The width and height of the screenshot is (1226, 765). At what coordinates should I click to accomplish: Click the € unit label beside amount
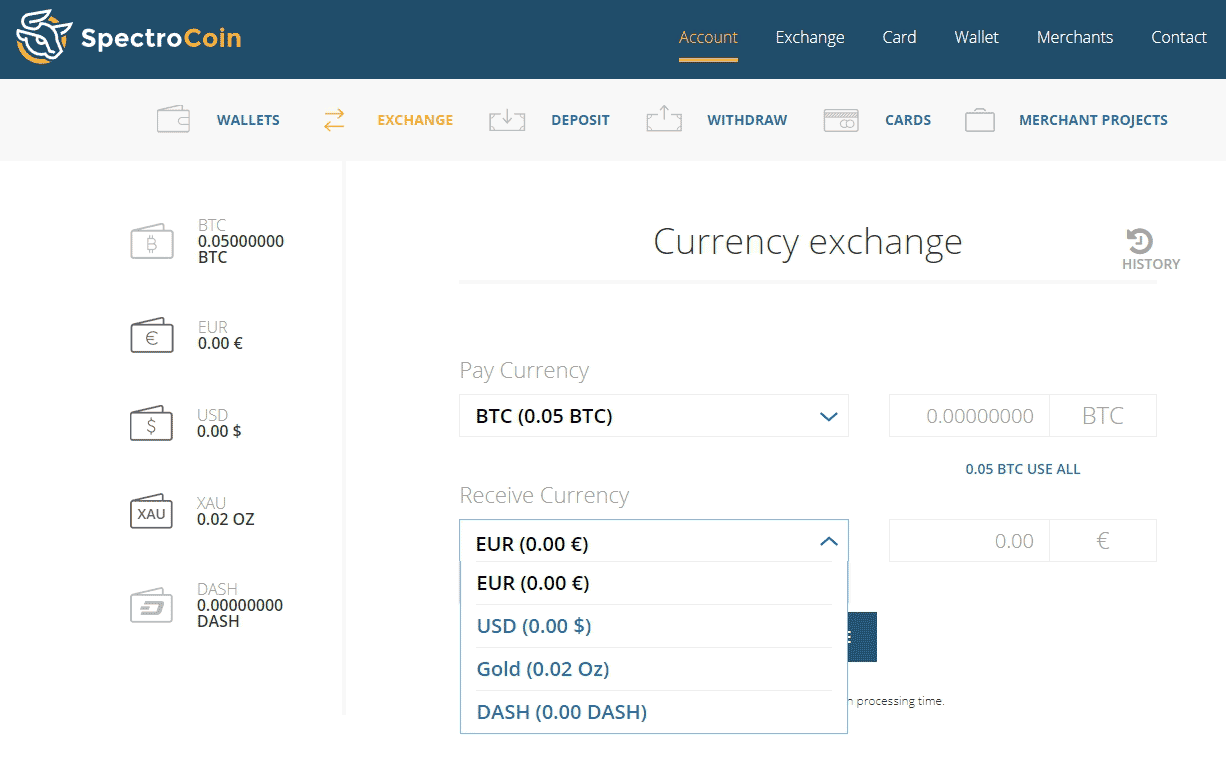coord(1103,541)
